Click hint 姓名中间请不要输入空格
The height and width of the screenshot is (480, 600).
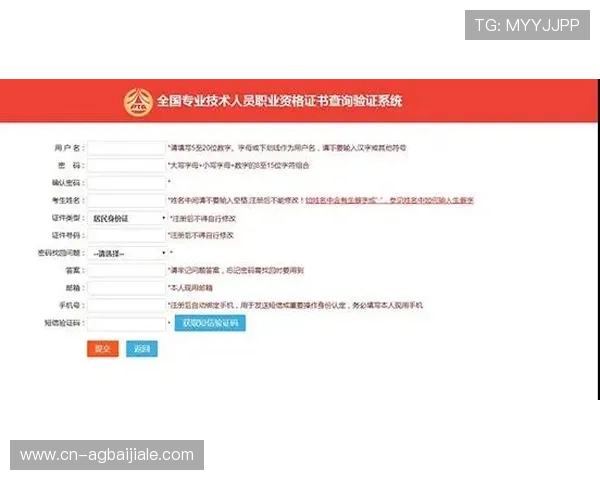coord(236,200)
